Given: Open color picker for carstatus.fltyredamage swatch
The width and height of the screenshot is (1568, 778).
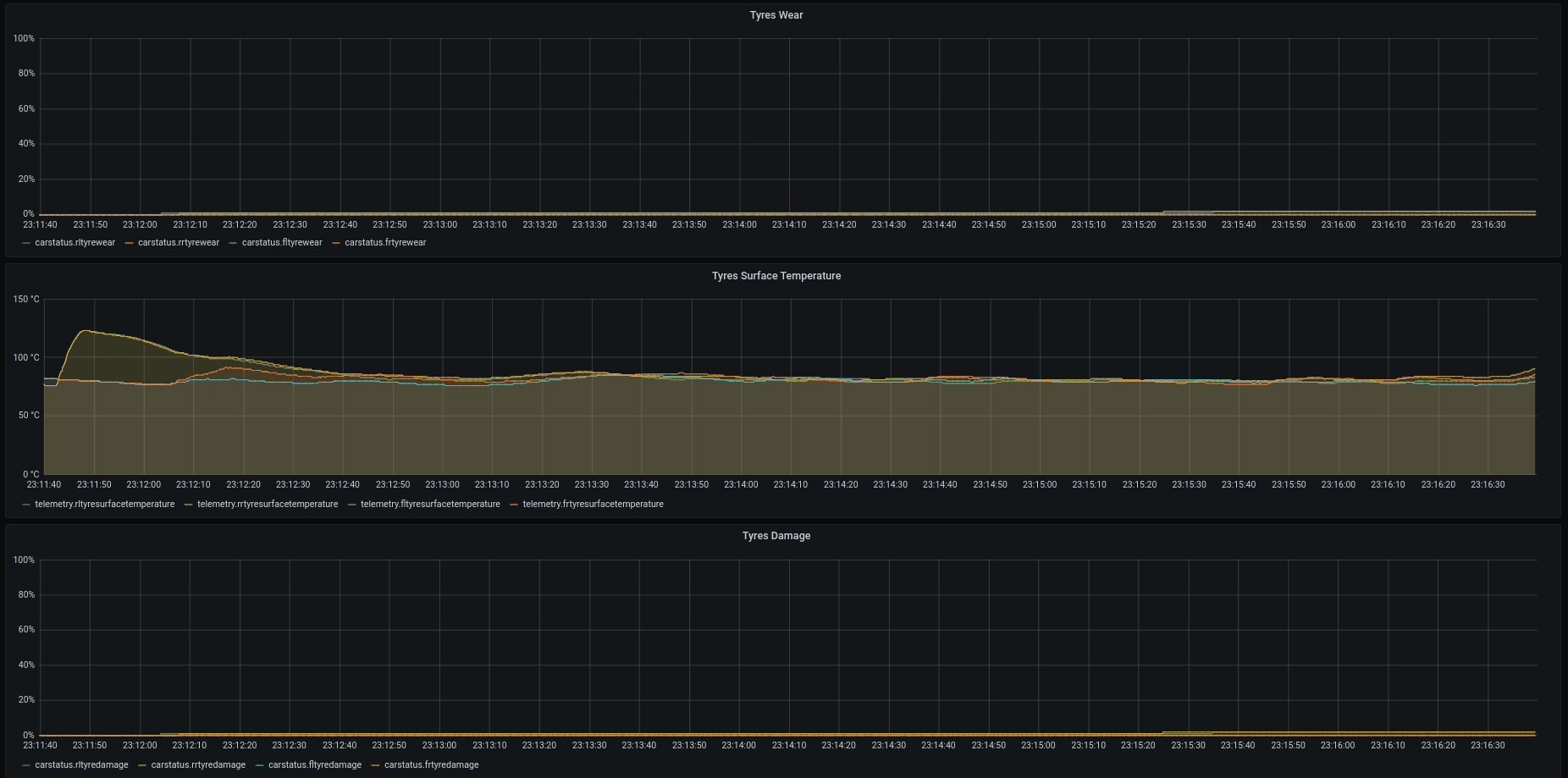Looking at the screenshot, I should [x=260, y=765].
